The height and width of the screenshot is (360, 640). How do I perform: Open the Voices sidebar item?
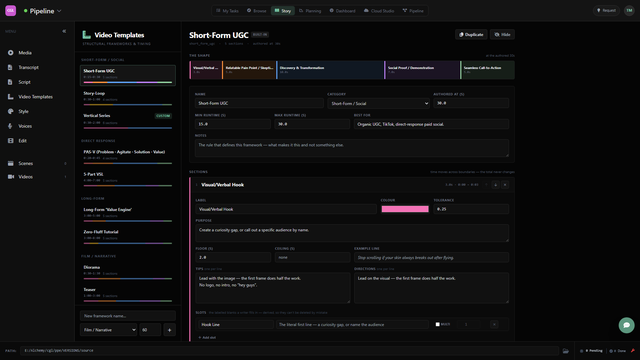point(24,126)
